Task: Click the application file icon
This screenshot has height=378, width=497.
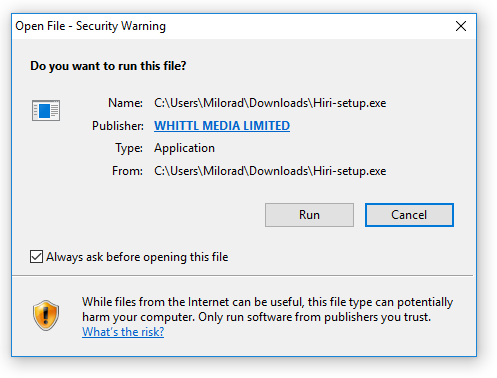Action: (x=46, y=110)
